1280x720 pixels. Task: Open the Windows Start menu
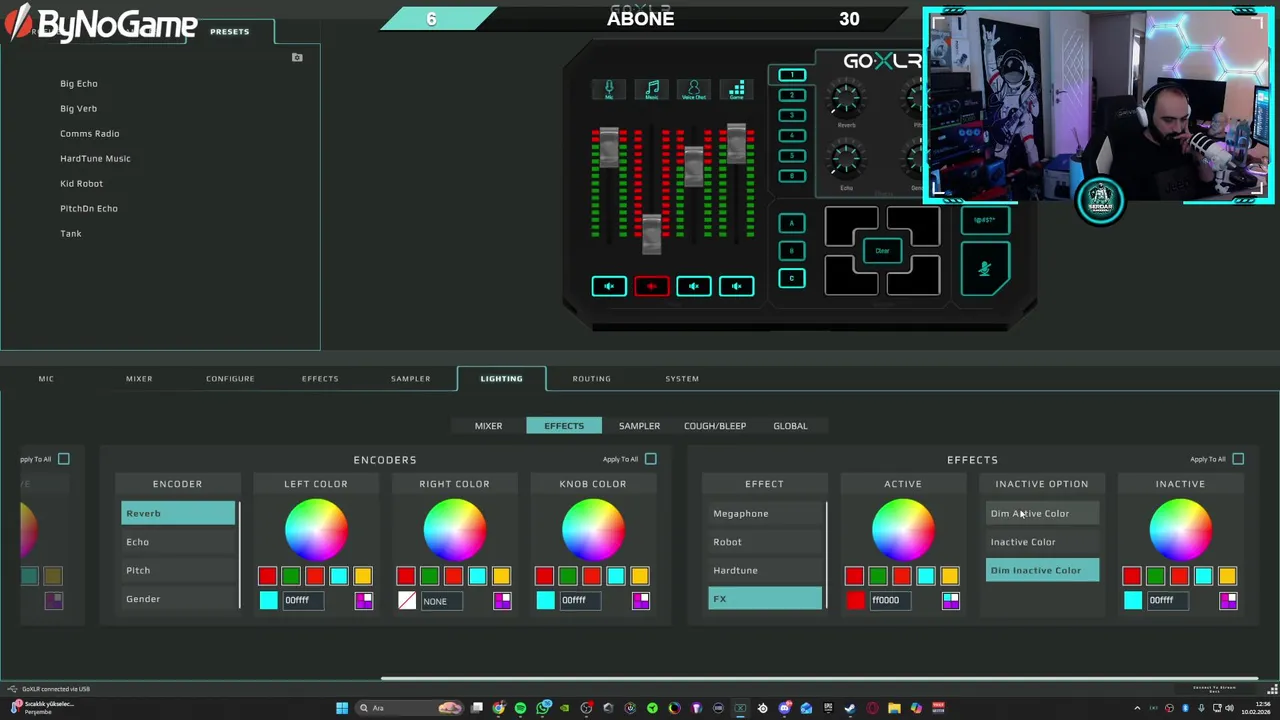(342, 708)
